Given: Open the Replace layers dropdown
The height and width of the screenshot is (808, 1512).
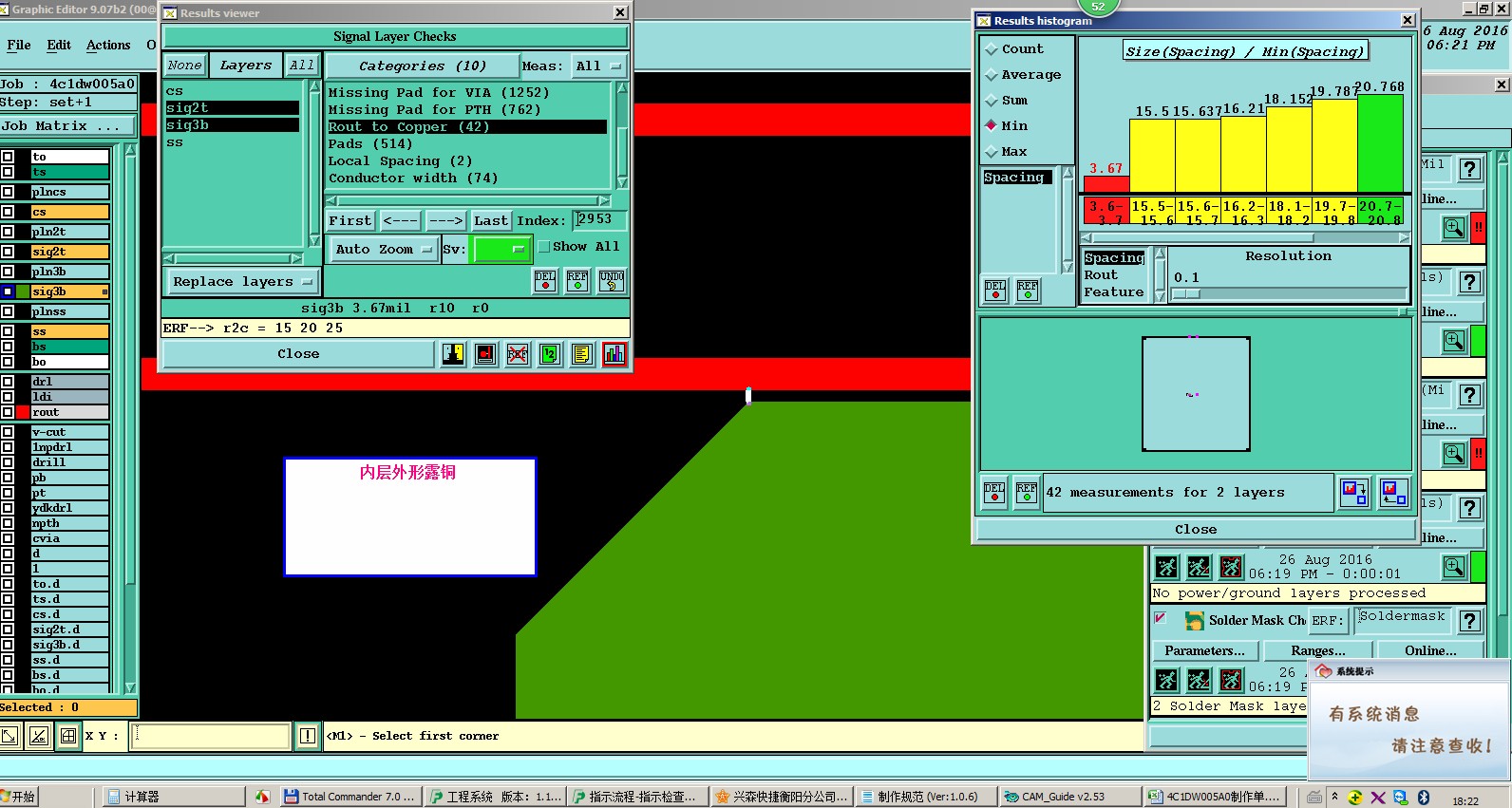Looking at the screenshot, I should pyautogui.click(x=242, y=281).
